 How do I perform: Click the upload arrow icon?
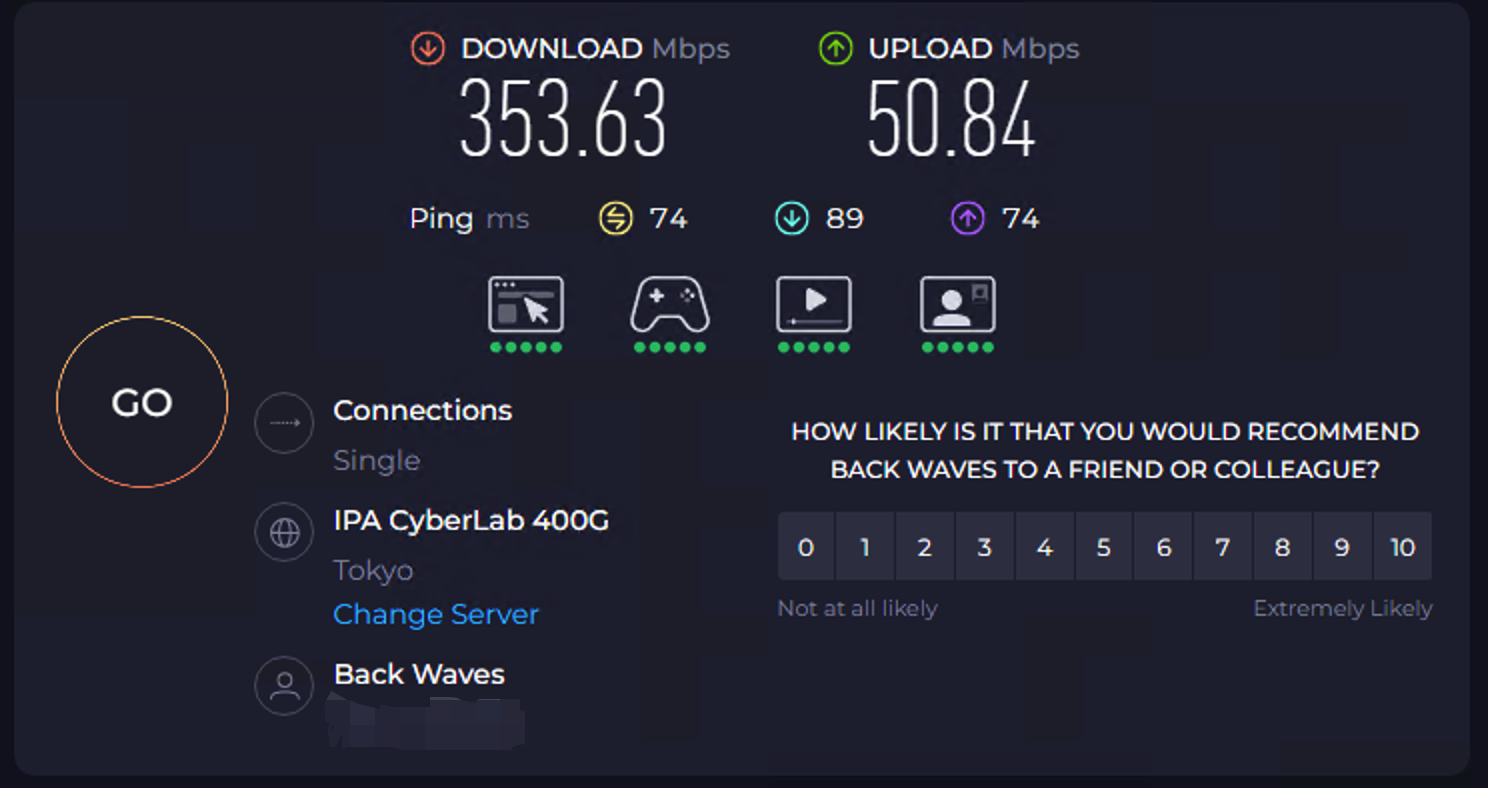835,48
